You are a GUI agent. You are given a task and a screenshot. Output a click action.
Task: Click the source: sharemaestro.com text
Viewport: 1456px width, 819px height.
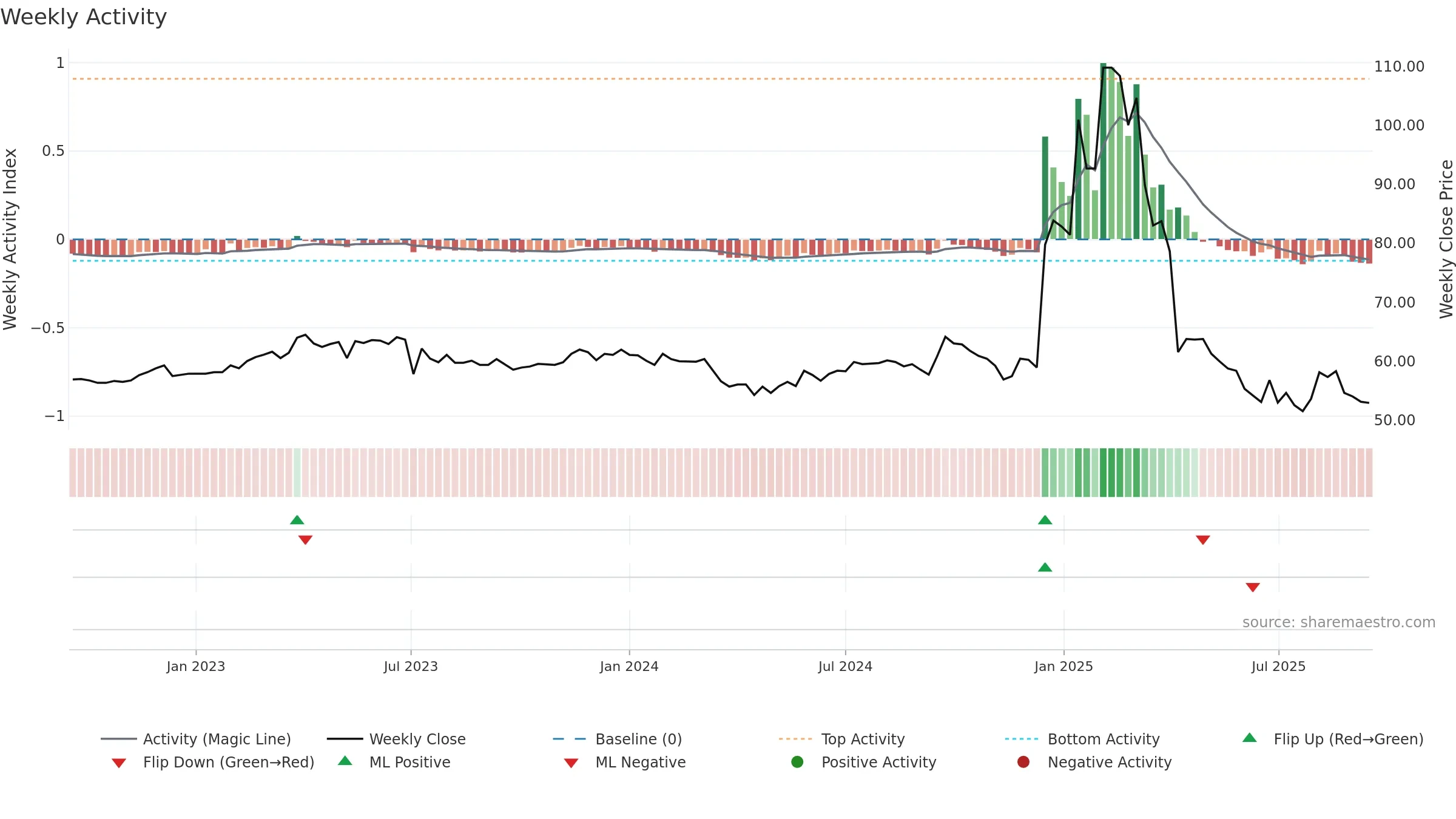(1339, 622)
